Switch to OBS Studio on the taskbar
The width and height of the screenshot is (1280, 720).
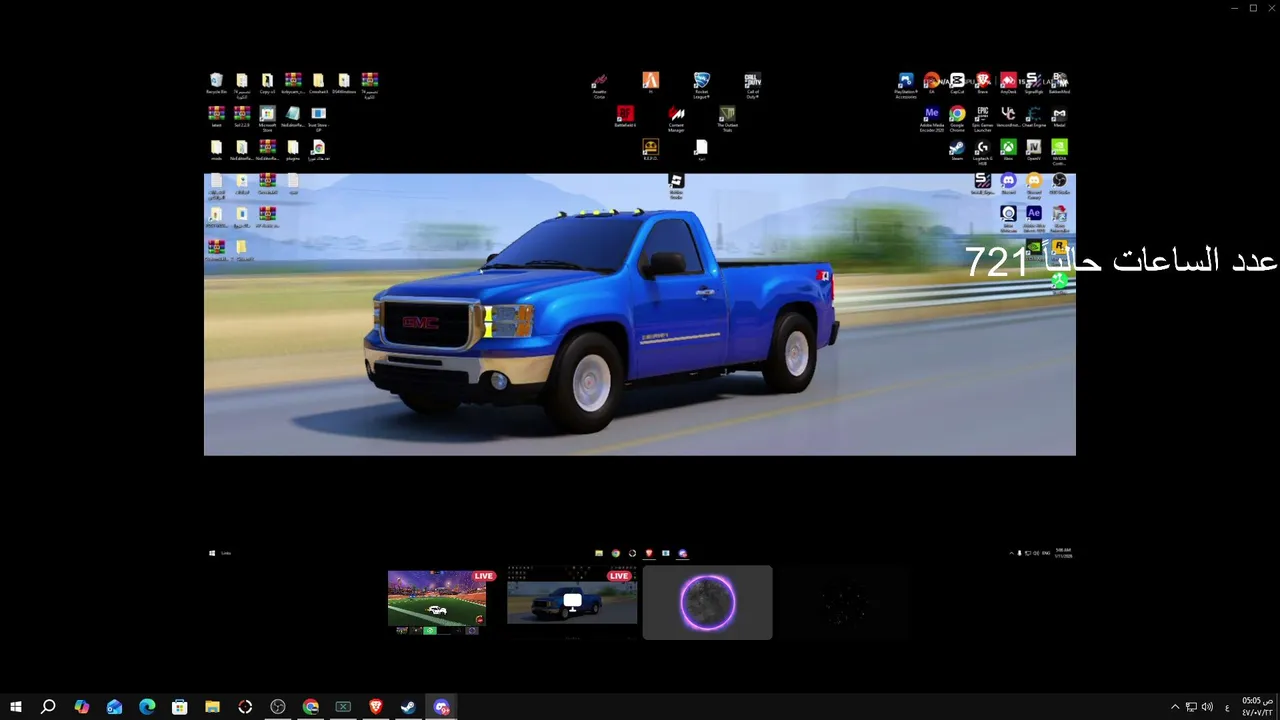coord(278,707)
